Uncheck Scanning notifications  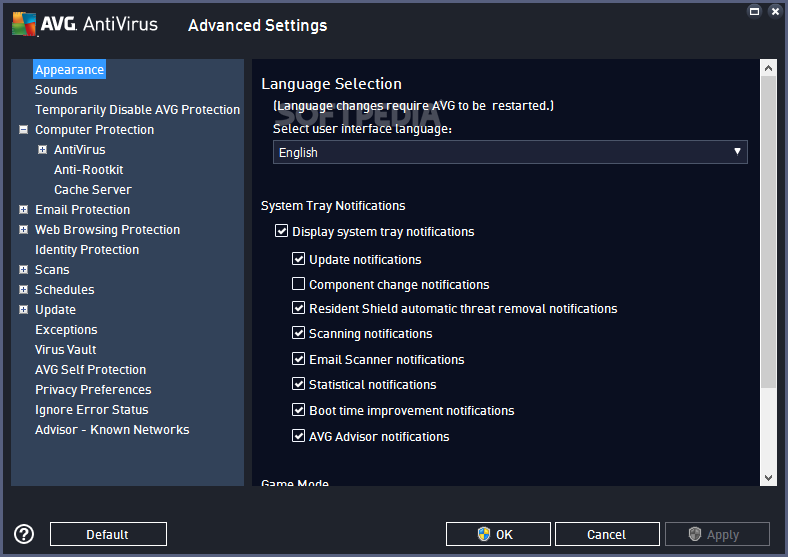tap(299, 333)
